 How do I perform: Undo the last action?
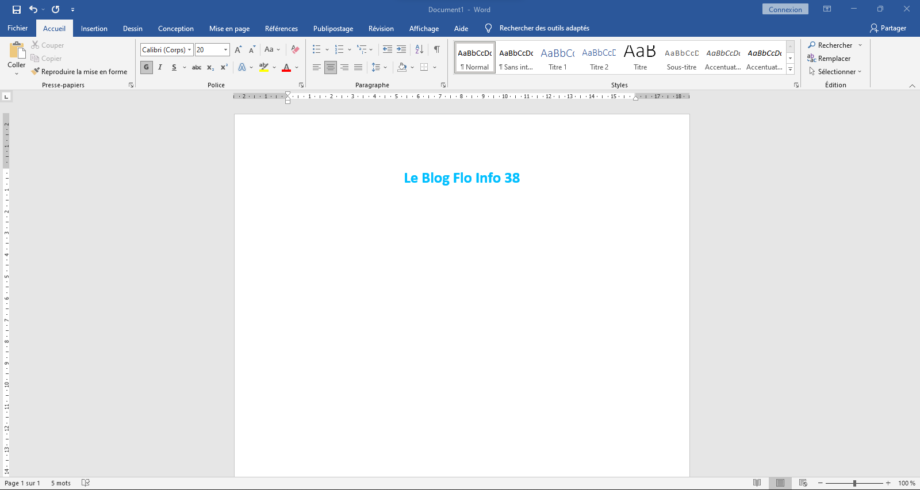click(x=33, y=9)
